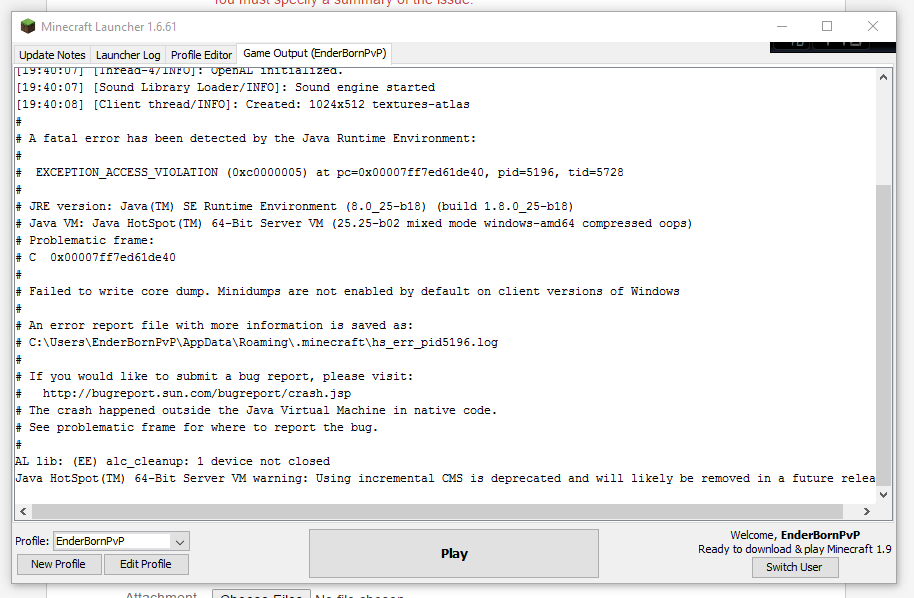
Task: Click the 'crash happened outside the Java Virtual Machine' line
Action: point(256,410)
